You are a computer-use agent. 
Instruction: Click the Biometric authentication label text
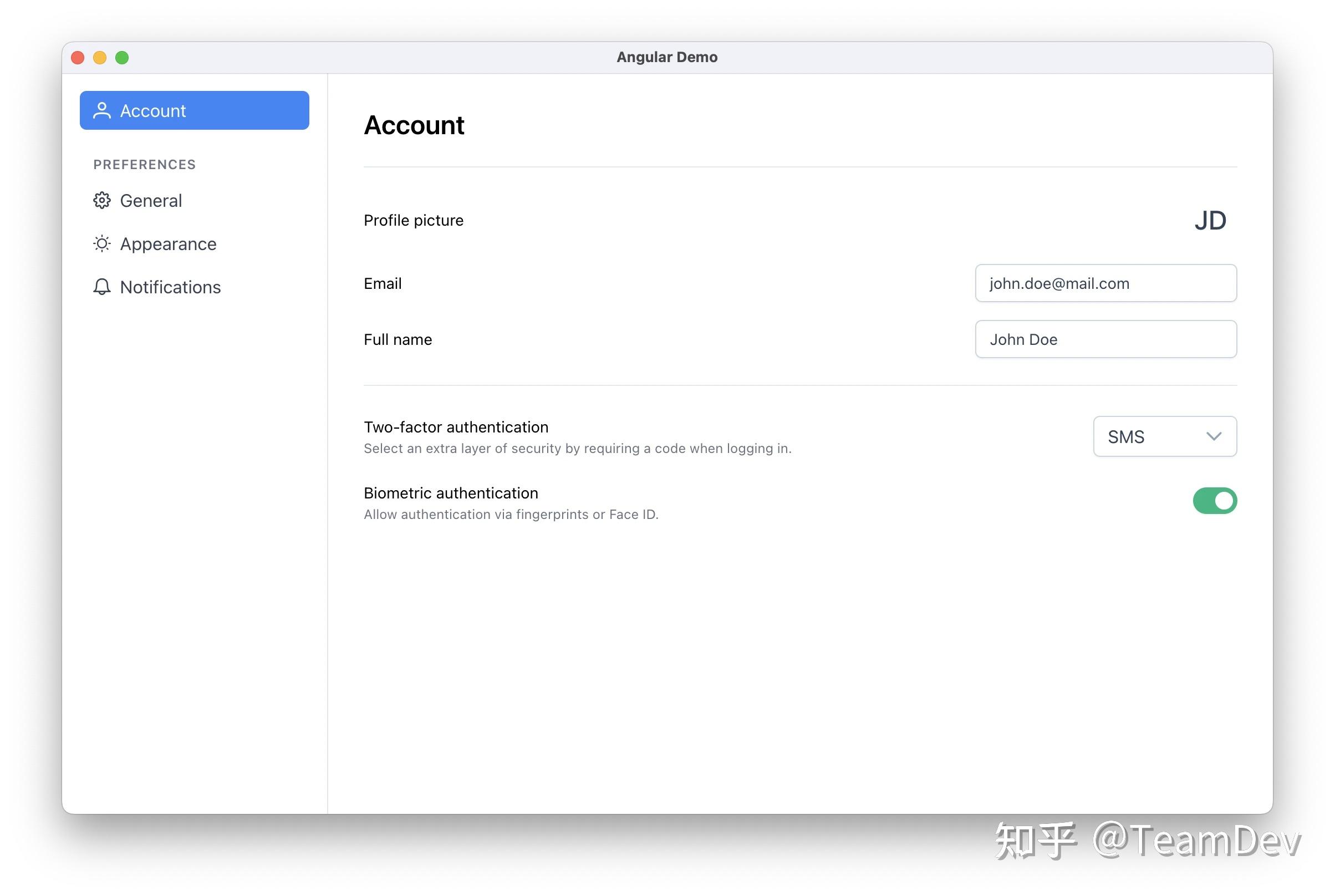451,493
